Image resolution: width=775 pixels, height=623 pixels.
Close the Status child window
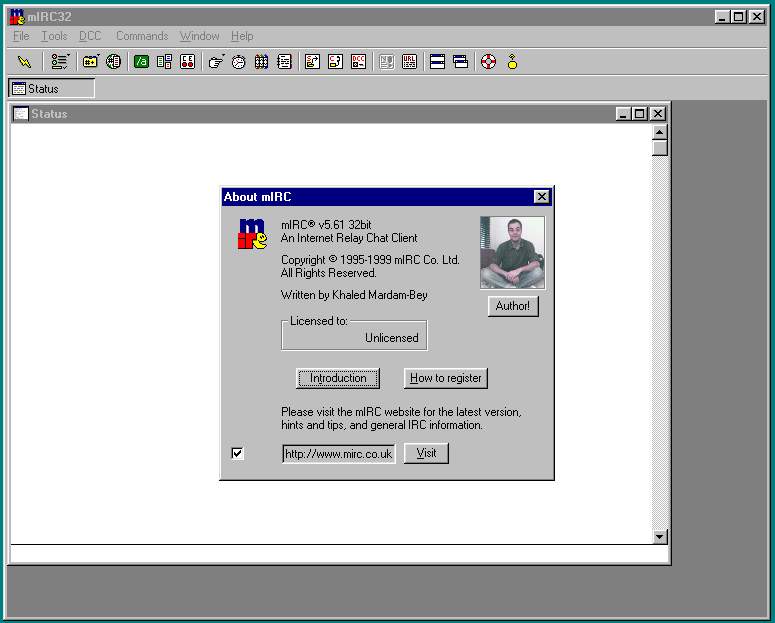coord(657,114)
